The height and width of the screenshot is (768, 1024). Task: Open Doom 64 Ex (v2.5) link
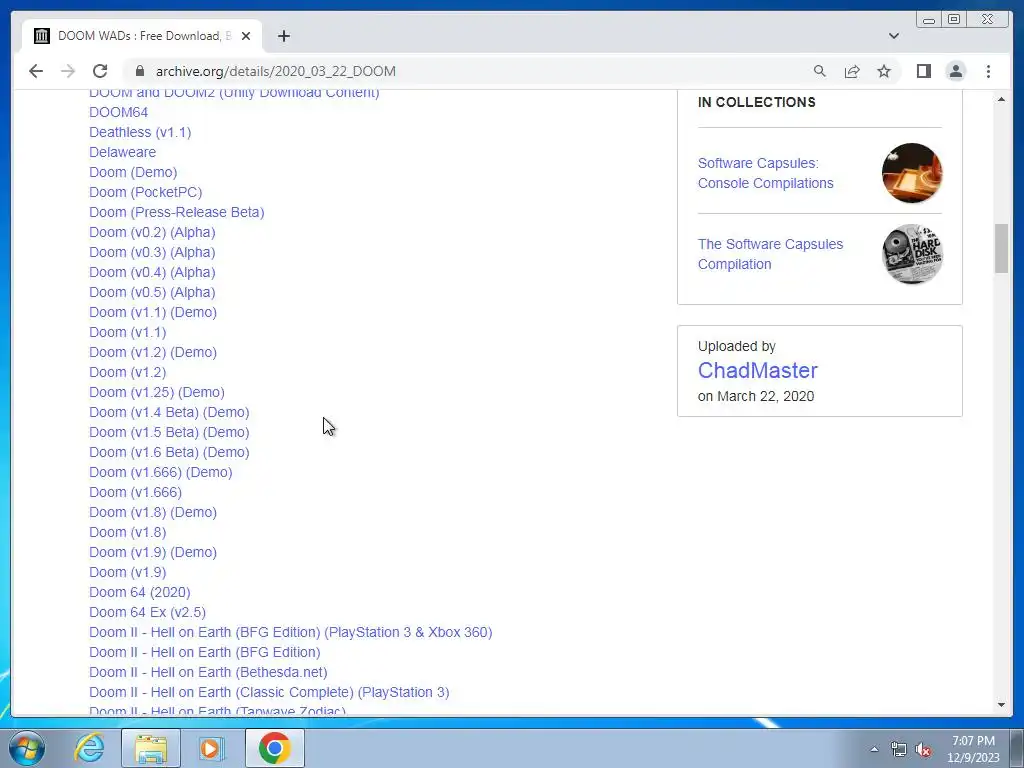148,613
